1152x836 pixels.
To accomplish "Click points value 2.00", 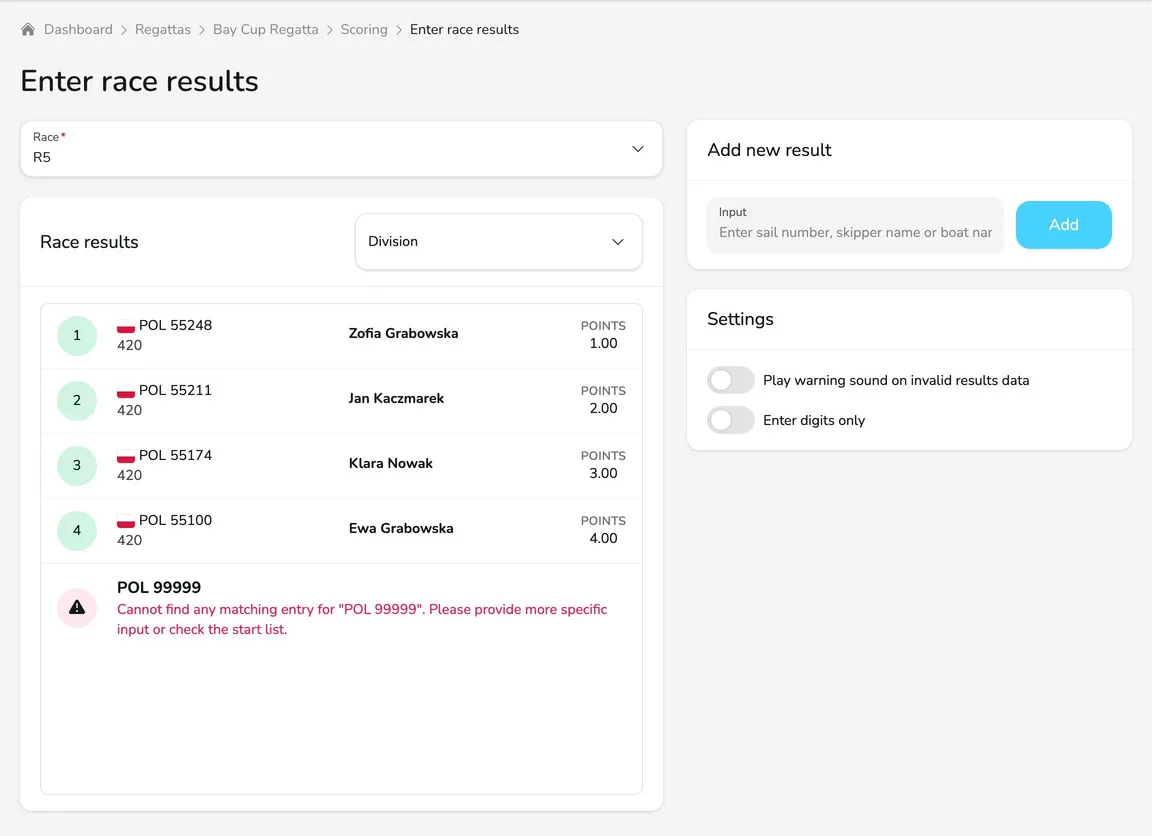I will coord(603,408).
